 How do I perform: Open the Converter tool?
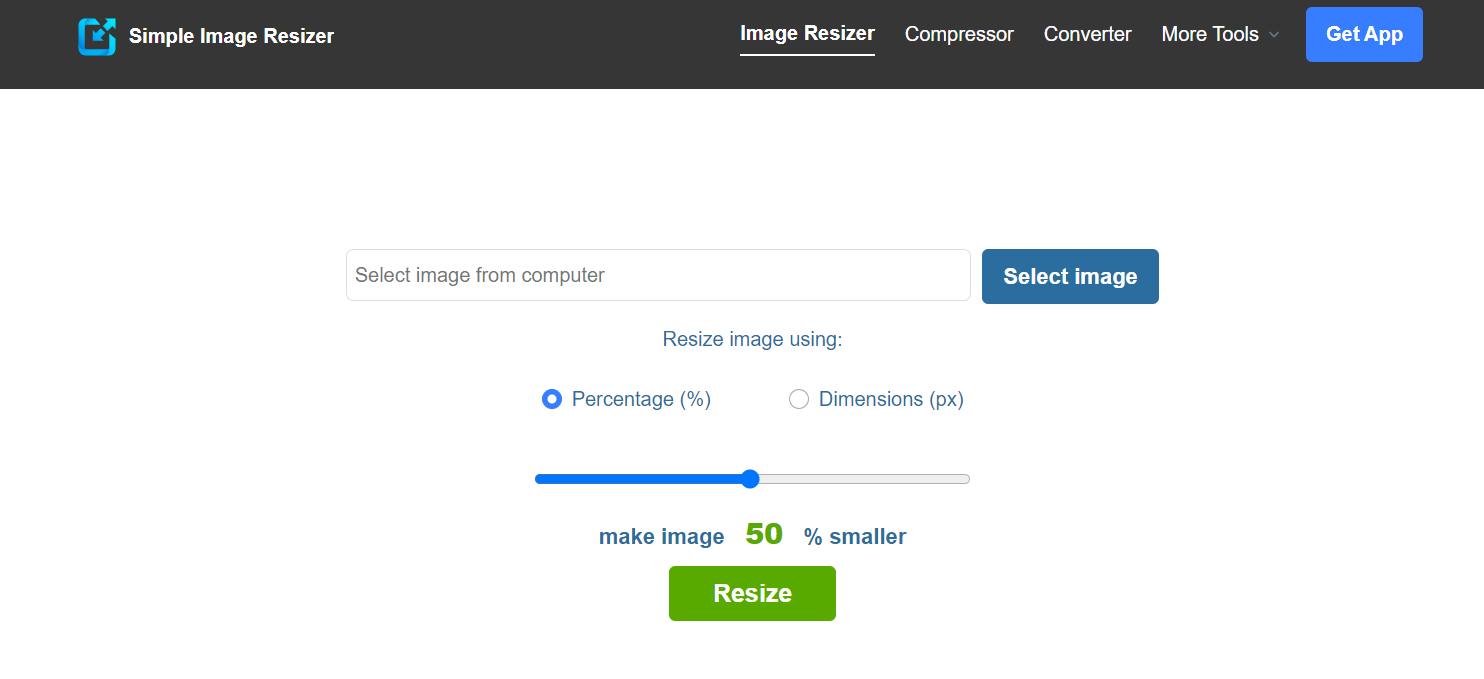(1087, 34)
